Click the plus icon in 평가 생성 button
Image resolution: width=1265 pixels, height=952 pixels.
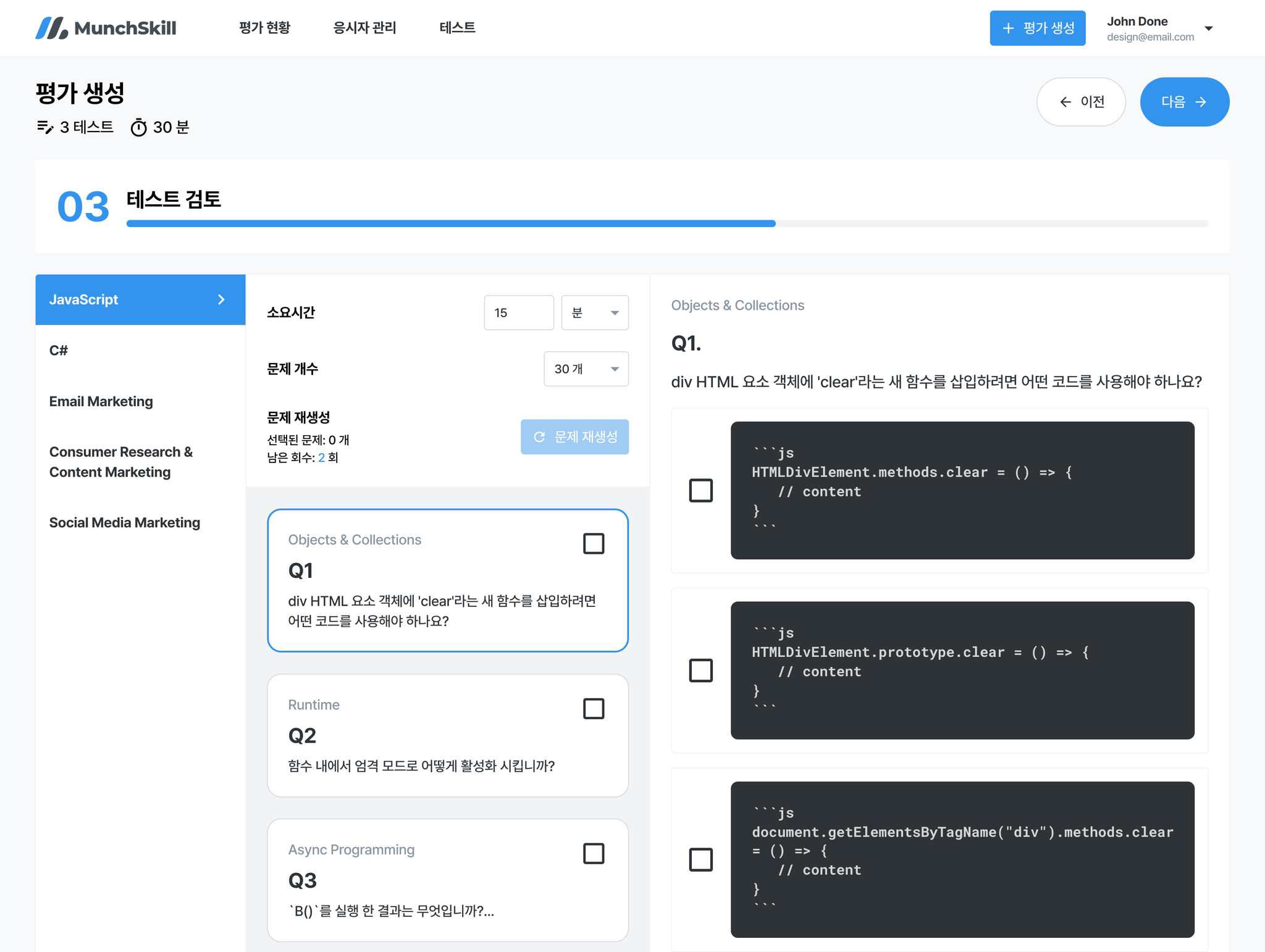pos(1008,28)
